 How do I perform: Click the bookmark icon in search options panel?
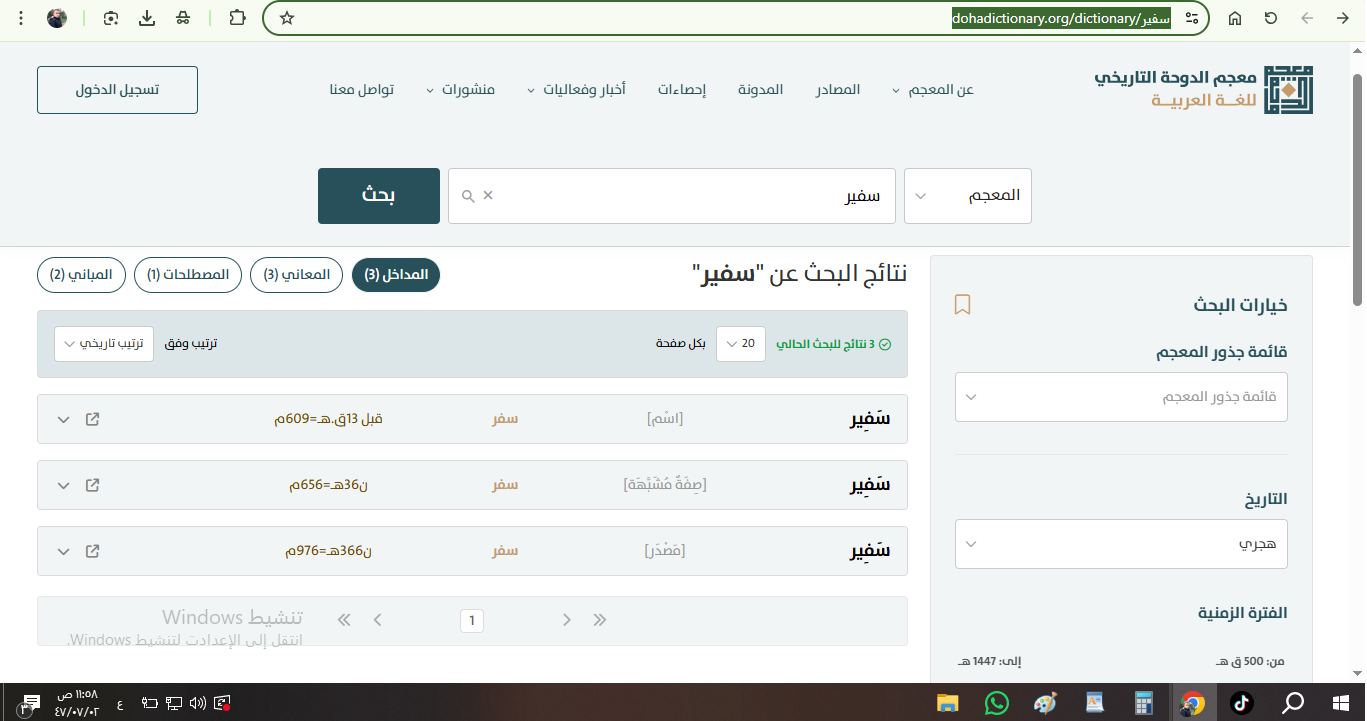click(962, 305)
